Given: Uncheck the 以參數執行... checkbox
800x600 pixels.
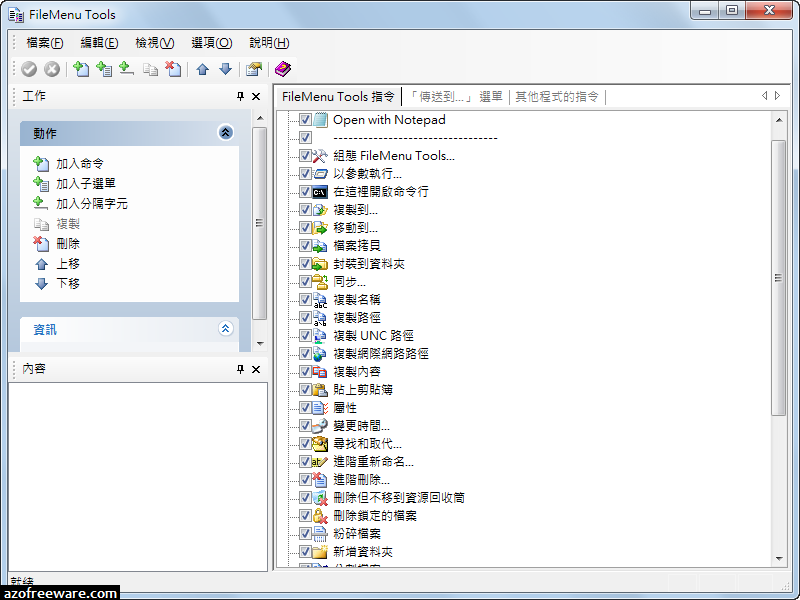Looking at the screenshot, I should point(305,174).
